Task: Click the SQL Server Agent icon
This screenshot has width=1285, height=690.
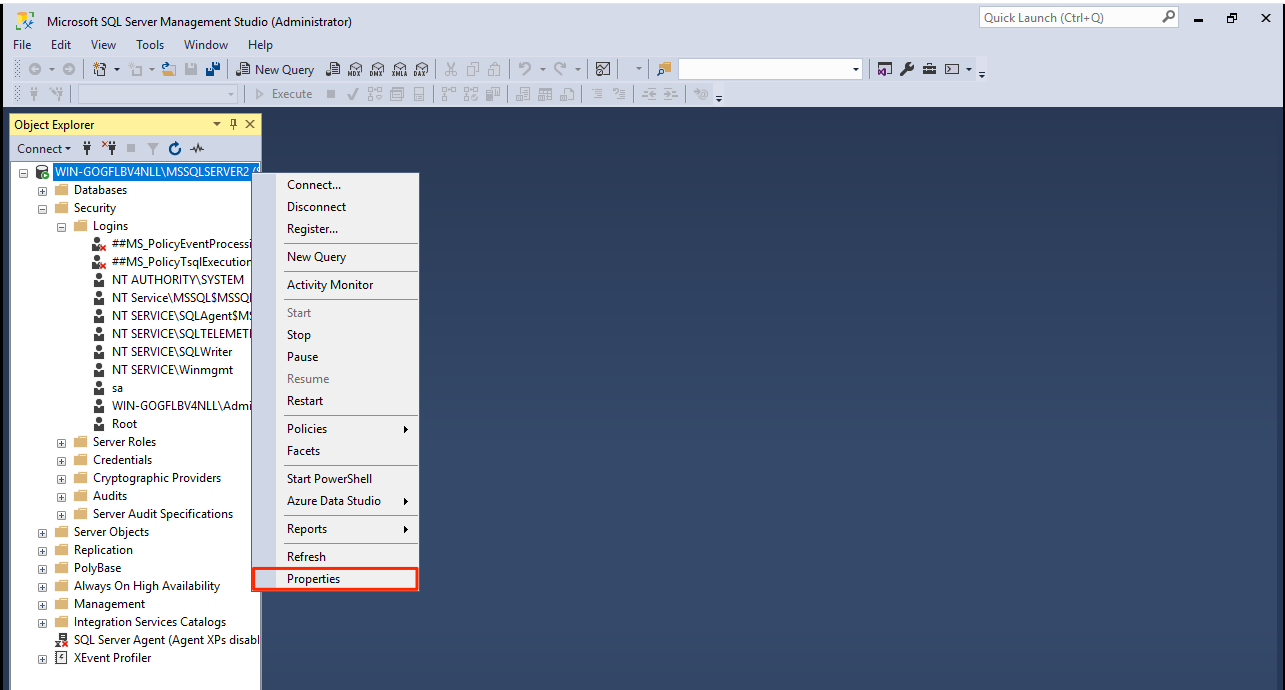Action: coord(61,640)
